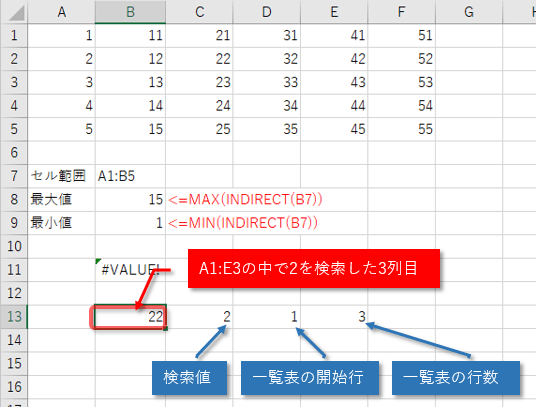
Task: Click cell B11 showing #VALUE! error
Action: tap(130, 270)
